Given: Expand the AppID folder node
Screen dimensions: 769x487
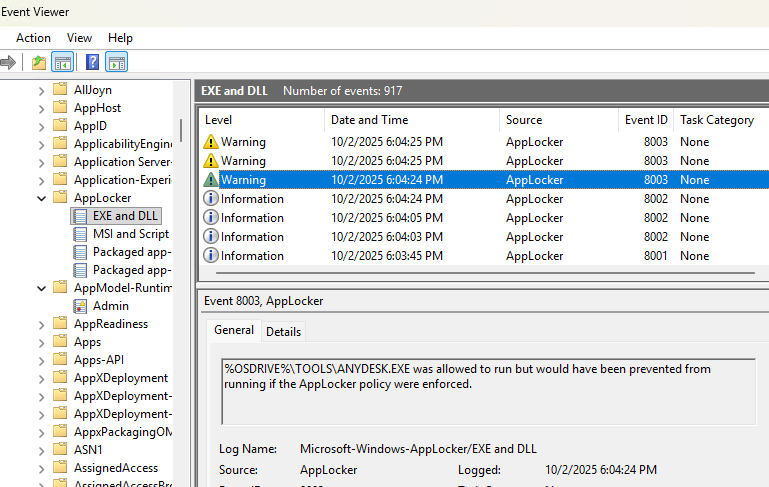Looking at the screenshot, I should [x=42, y=126].
